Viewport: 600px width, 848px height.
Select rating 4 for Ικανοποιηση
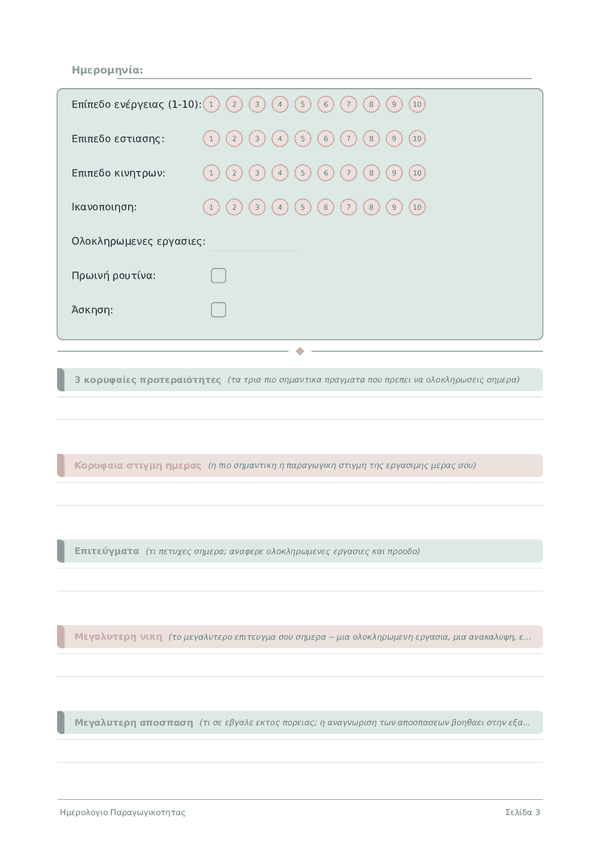click(x=280, y=207)
